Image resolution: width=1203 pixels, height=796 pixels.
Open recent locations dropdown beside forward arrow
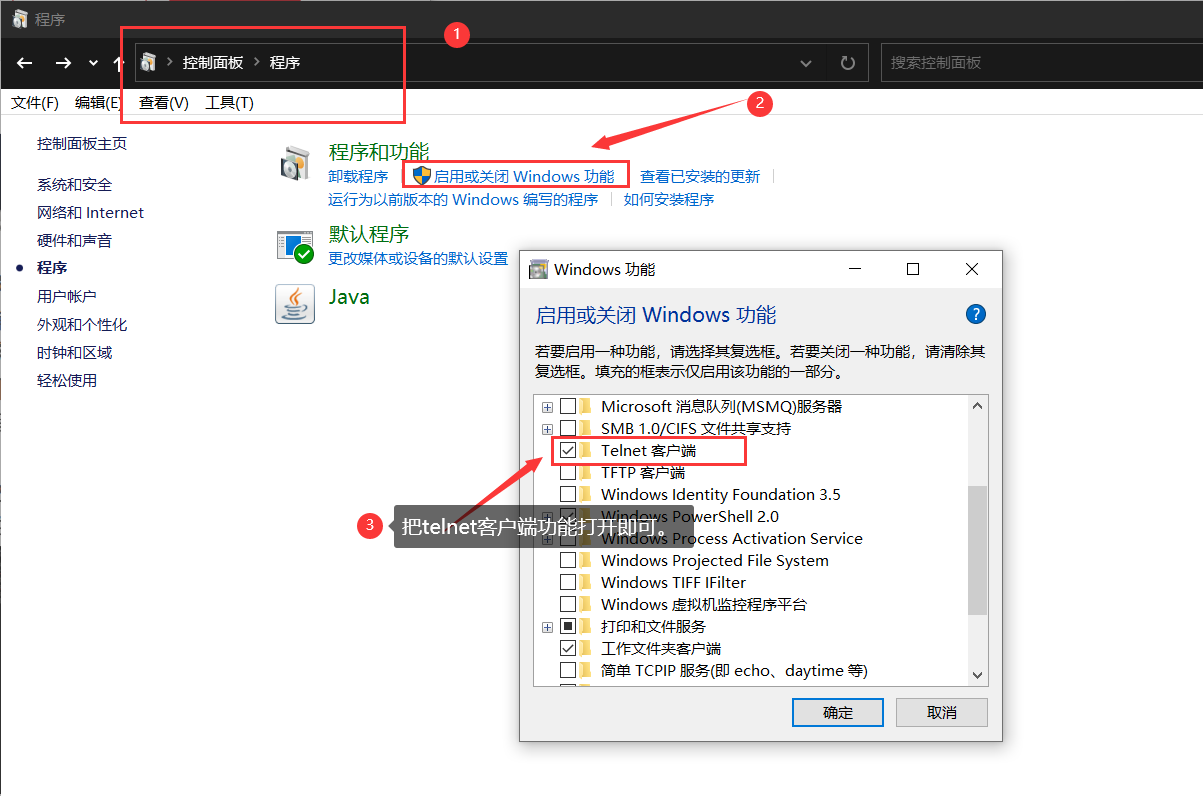pyautogui.click(x=93, y=63)
